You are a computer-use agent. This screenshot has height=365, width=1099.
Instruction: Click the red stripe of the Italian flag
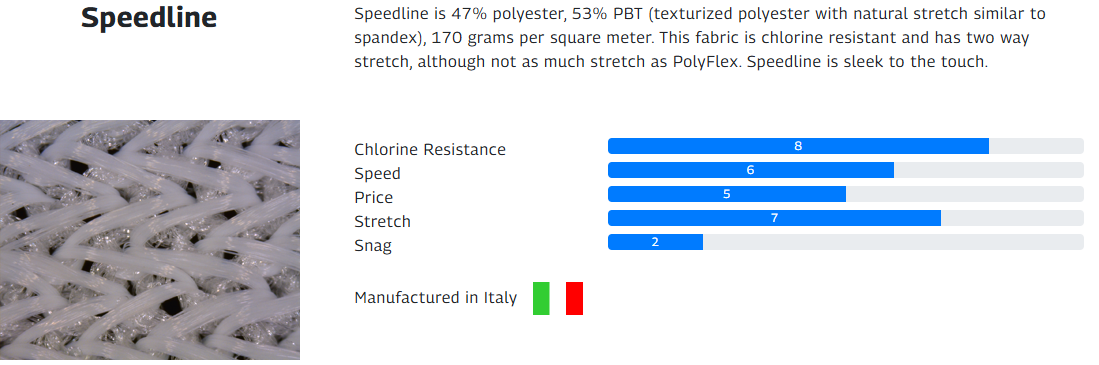pos(575,298)
